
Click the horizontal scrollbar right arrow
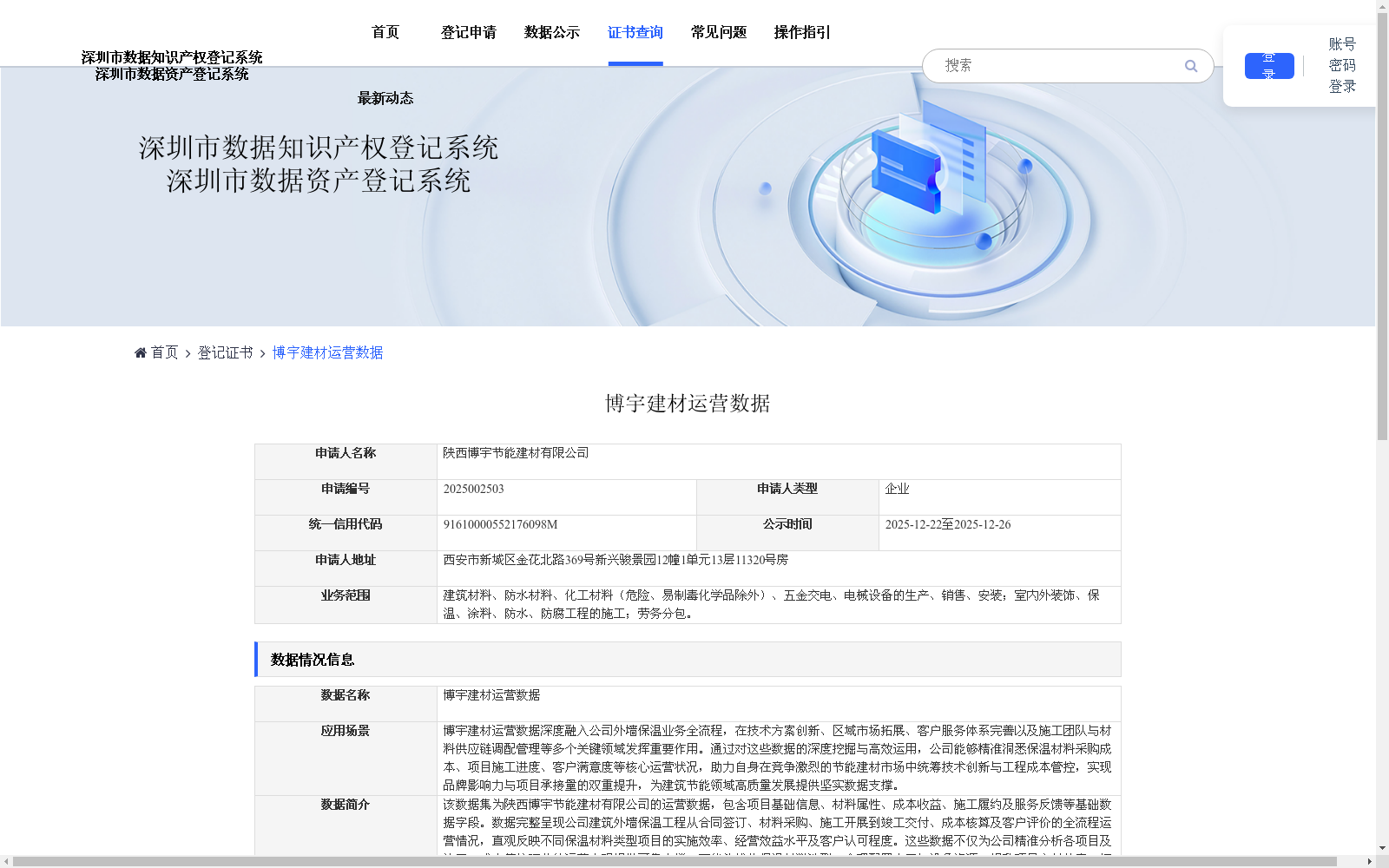(1370, 862)
